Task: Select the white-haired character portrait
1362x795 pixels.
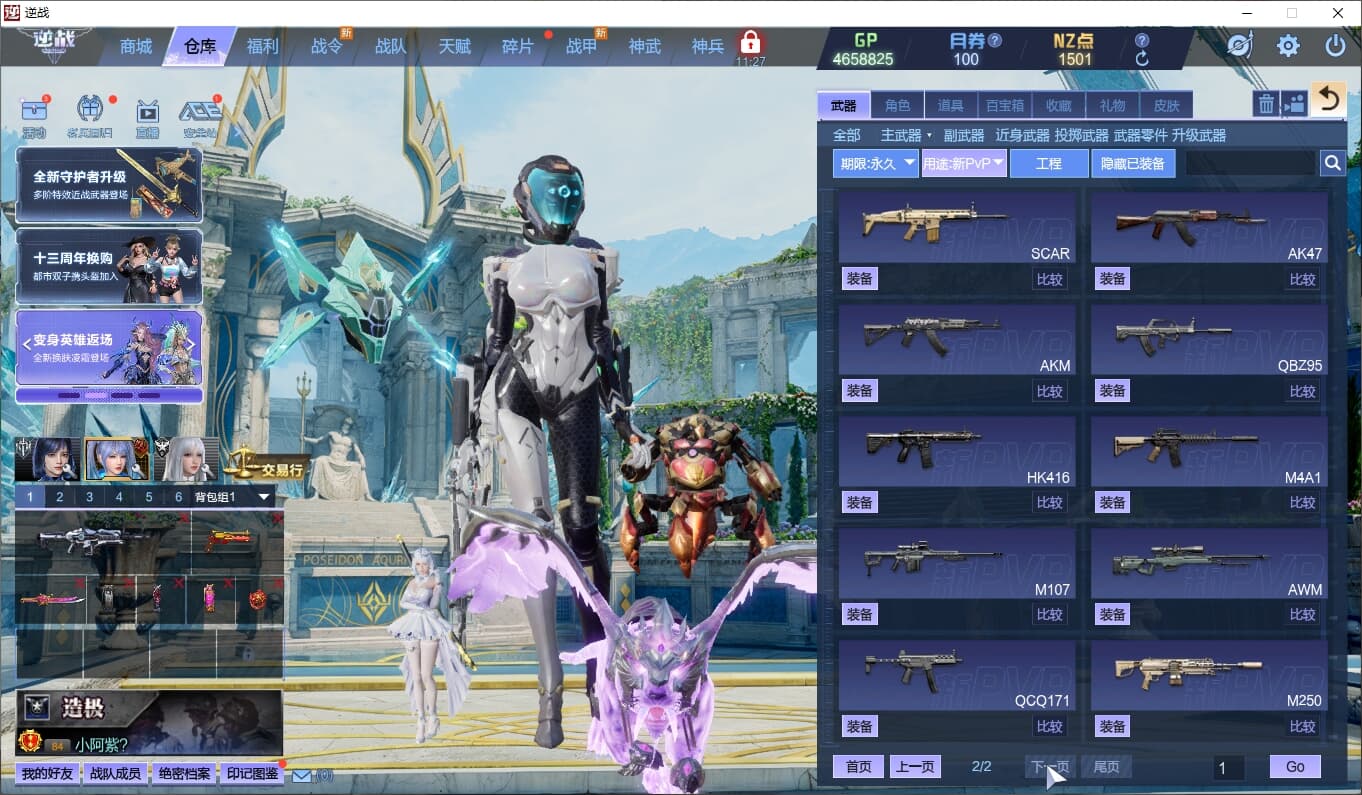Action: 186,460
